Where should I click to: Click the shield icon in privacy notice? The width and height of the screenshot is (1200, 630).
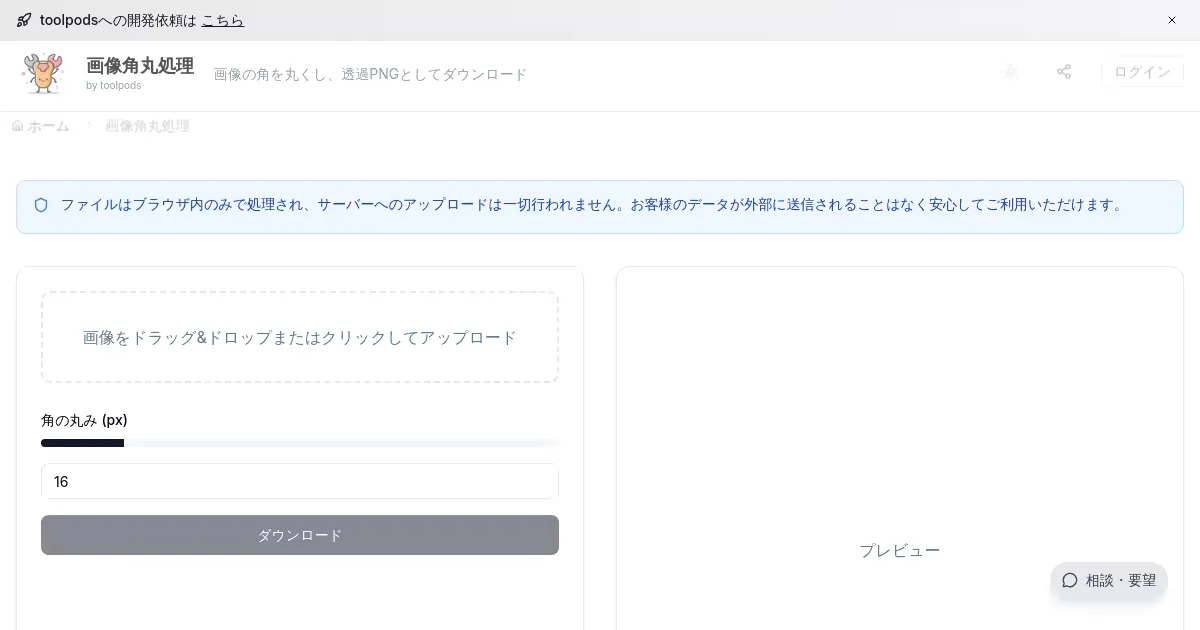click(x=41, y=205)
